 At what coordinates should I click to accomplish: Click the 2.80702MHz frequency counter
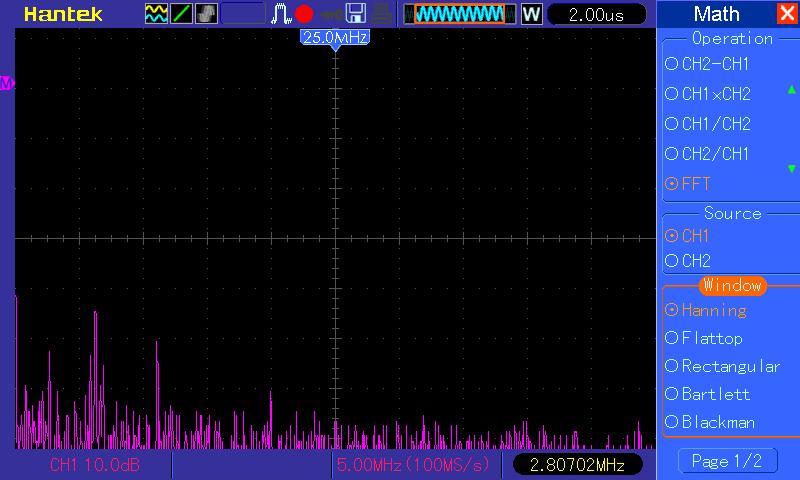(577, 465)
